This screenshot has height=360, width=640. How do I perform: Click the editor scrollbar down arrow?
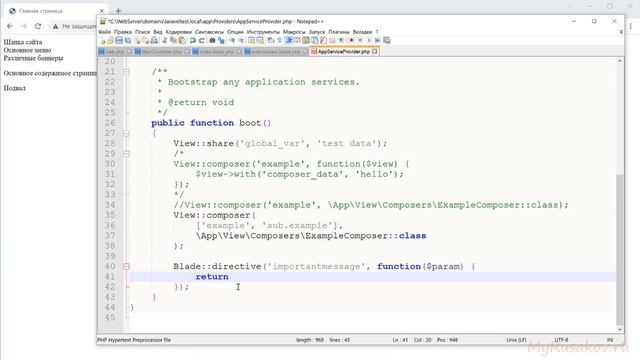(x=620, y=329)
